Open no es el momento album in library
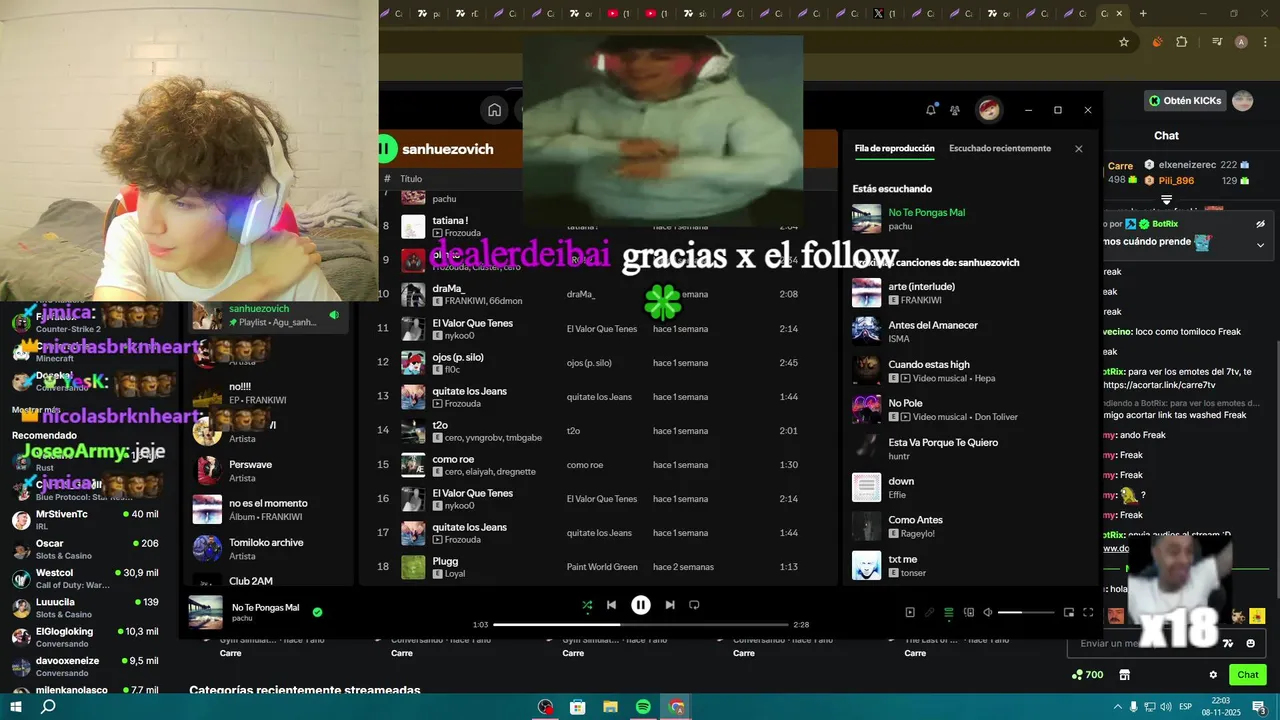 point(268,510)
